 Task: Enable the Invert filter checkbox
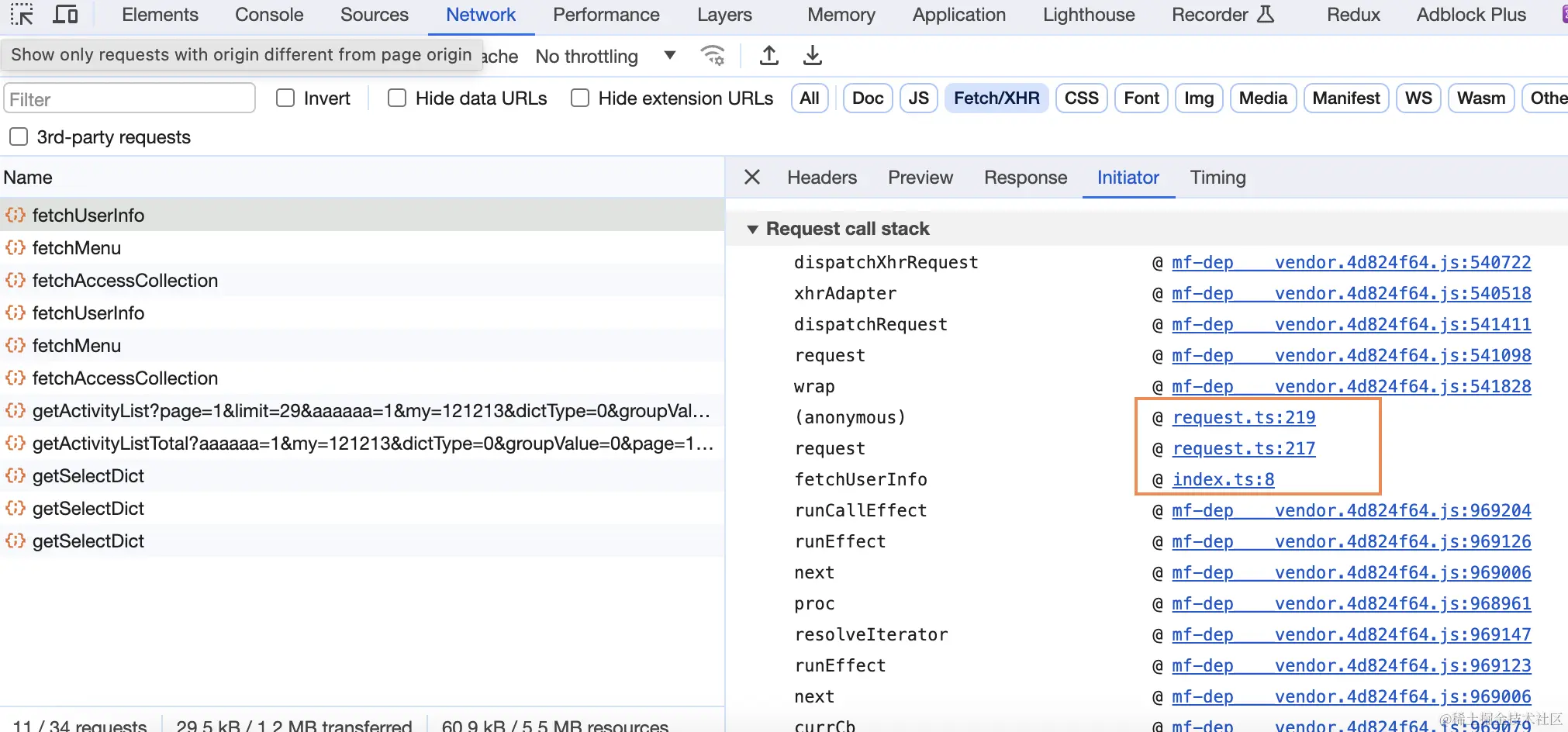coord(285,98)
